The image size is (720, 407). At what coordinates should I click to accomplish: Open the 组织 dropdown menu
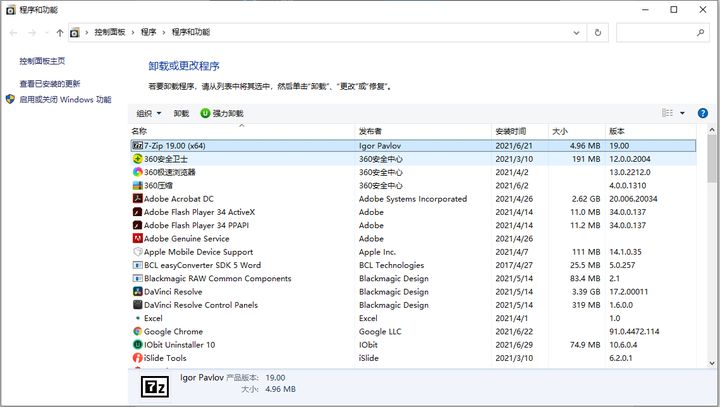click(149, 113)
